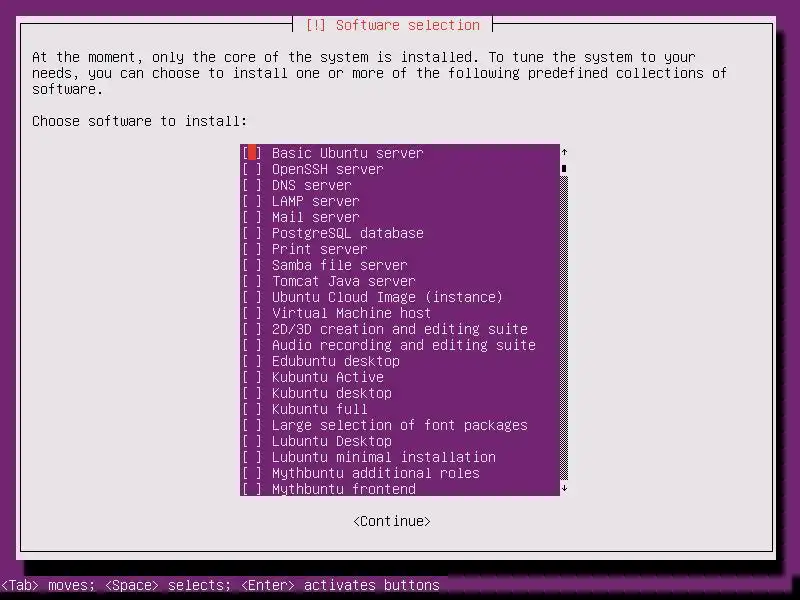Click the scrollbar position marker of the list

564,168
